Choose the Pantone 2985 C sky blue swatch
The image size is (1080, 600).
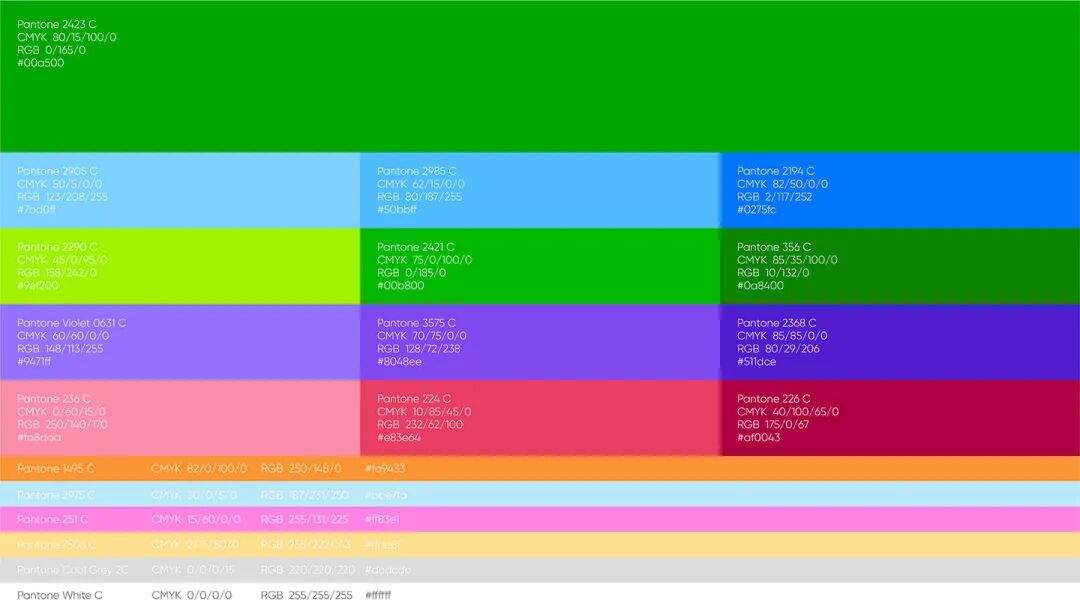(540, 190)
